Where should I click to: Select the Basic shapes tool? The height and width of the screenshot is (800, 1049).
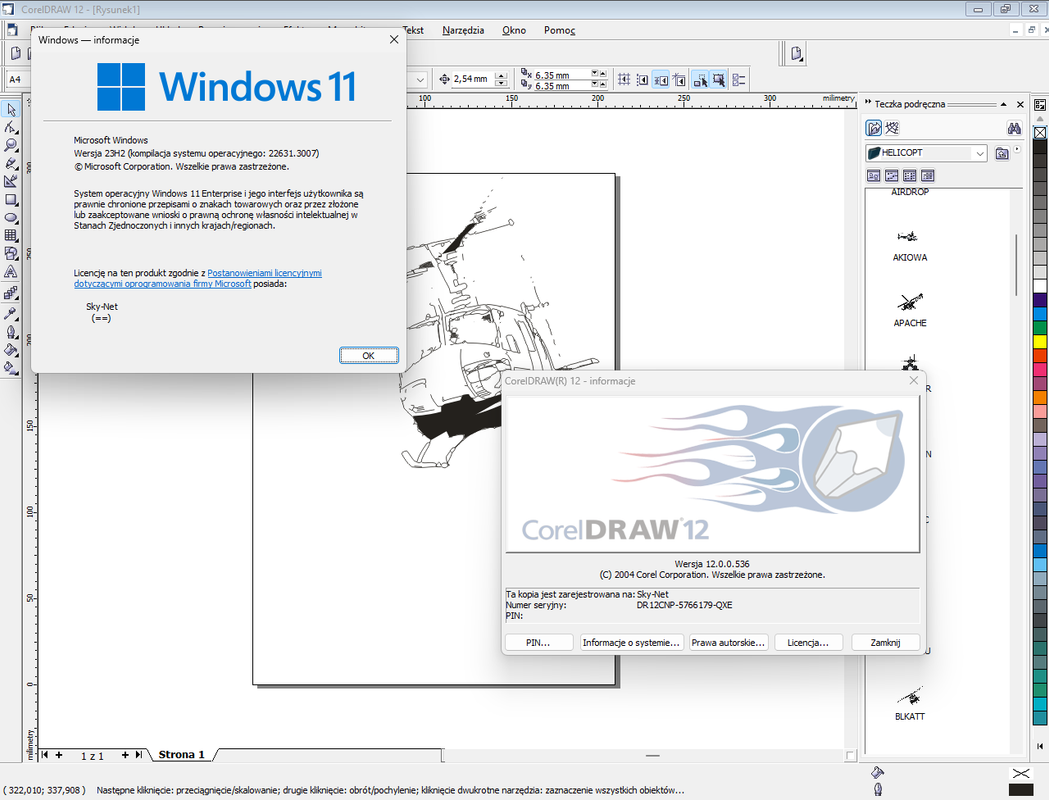coord(11,254)
